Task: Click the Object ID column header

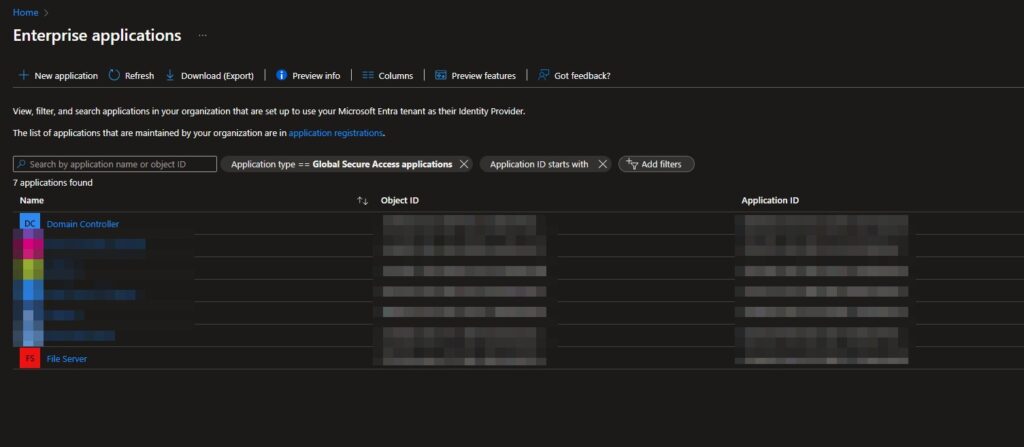Action: point(400,201)
